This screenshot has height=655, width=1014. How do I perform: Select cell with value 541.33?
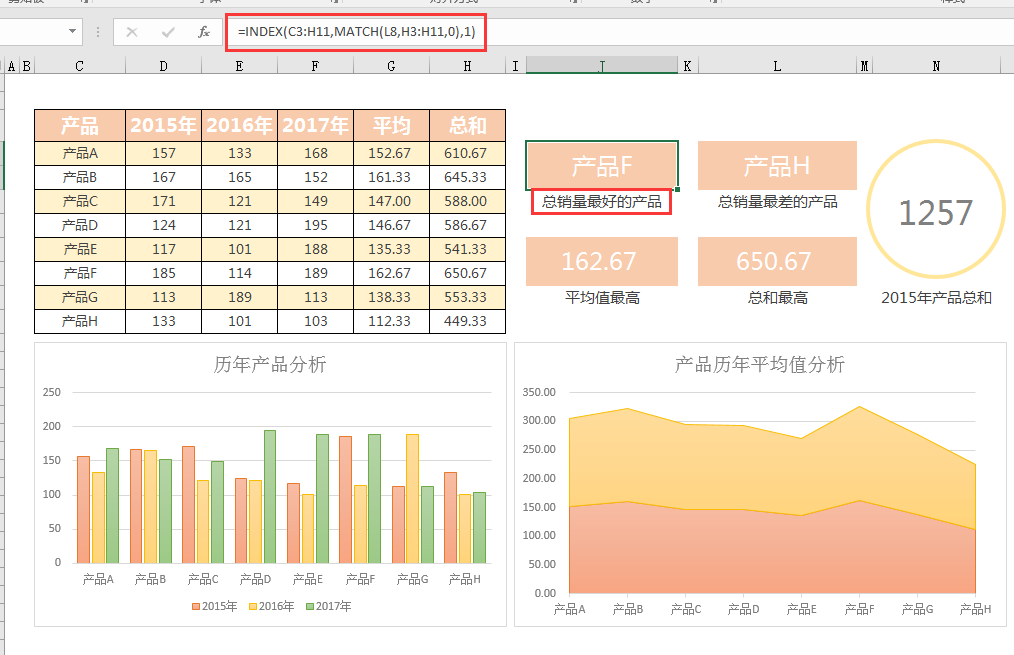[x=468, y=249]
